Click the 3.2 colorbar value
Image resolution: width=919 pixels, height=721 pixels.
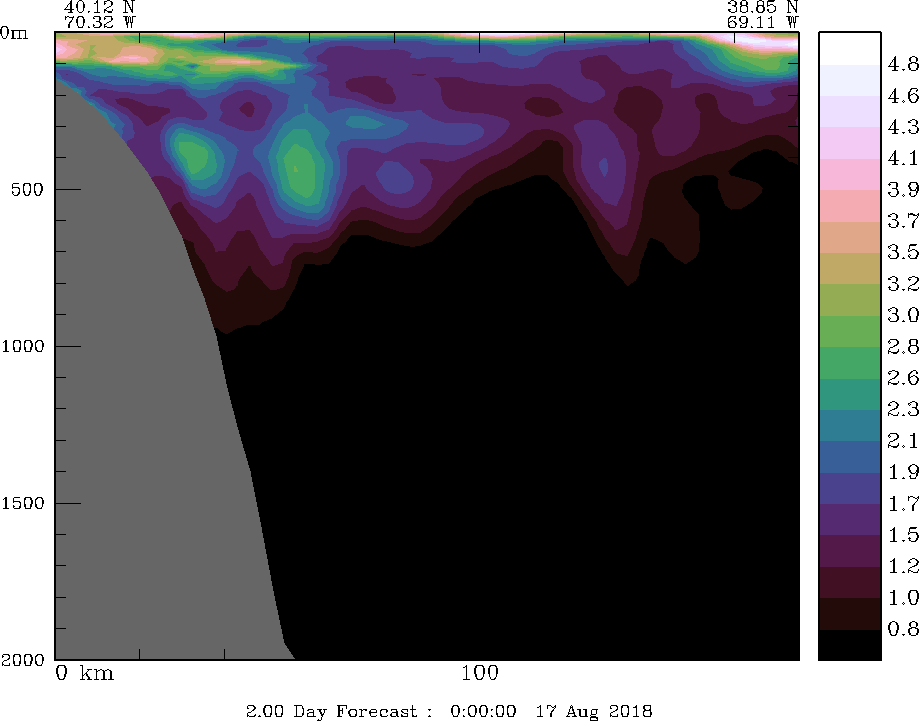[x=903, y=284]
